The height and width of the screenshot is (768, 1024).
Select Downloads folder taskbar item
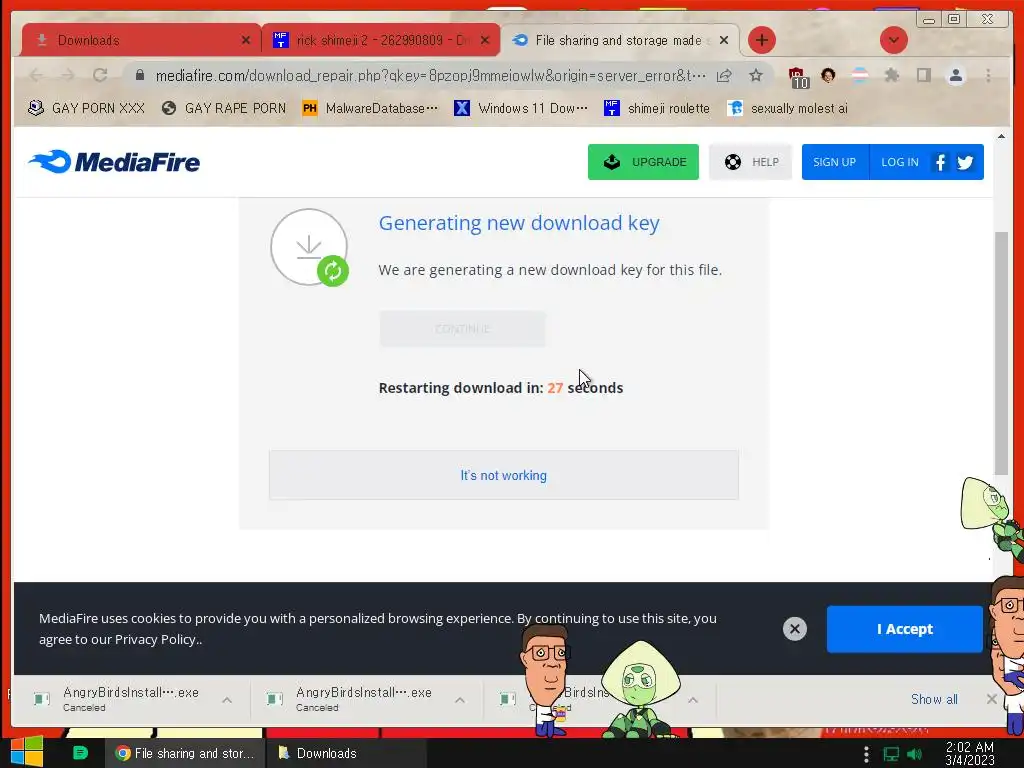346,753
